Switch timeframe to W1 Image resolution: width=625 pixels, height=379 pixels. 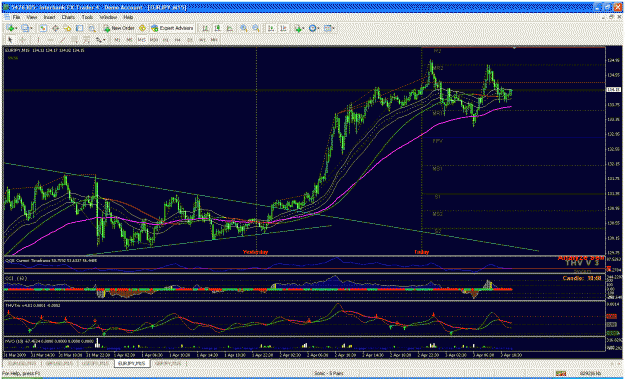point(202,39)
